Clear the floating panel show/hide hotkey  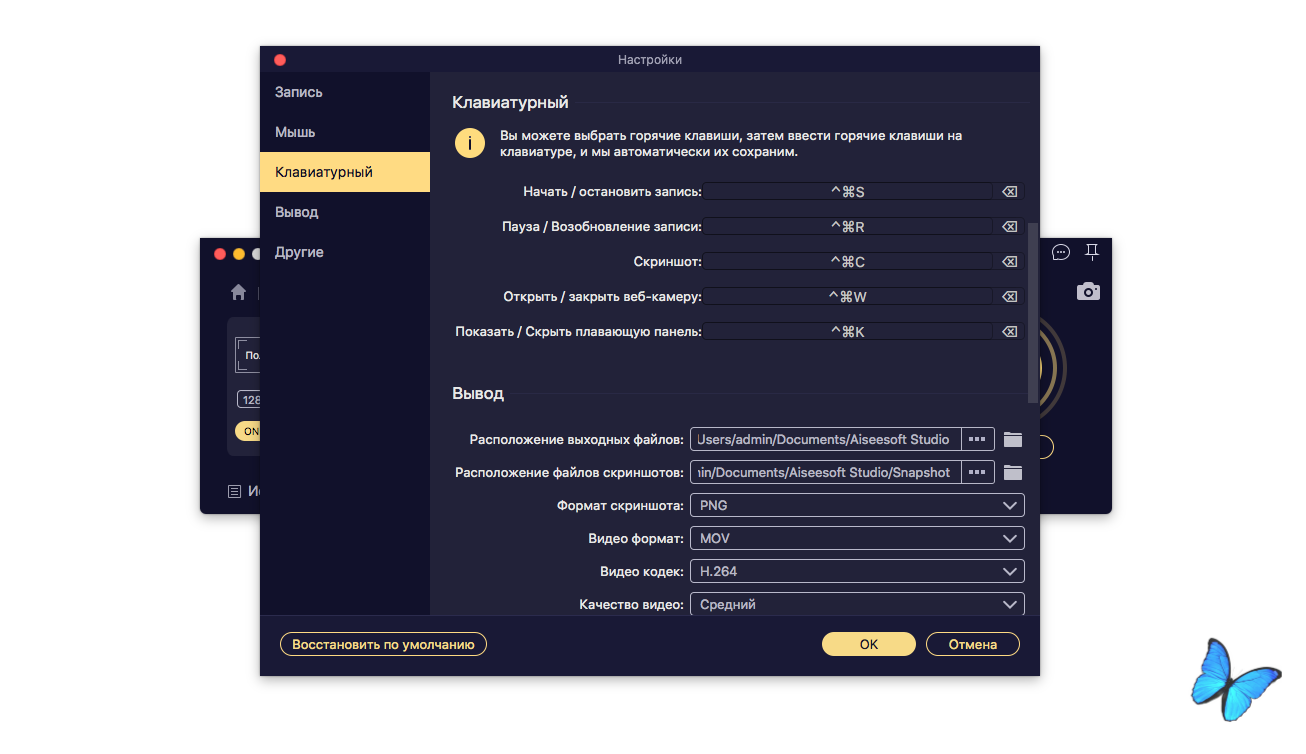click(x=1009, y=332)
